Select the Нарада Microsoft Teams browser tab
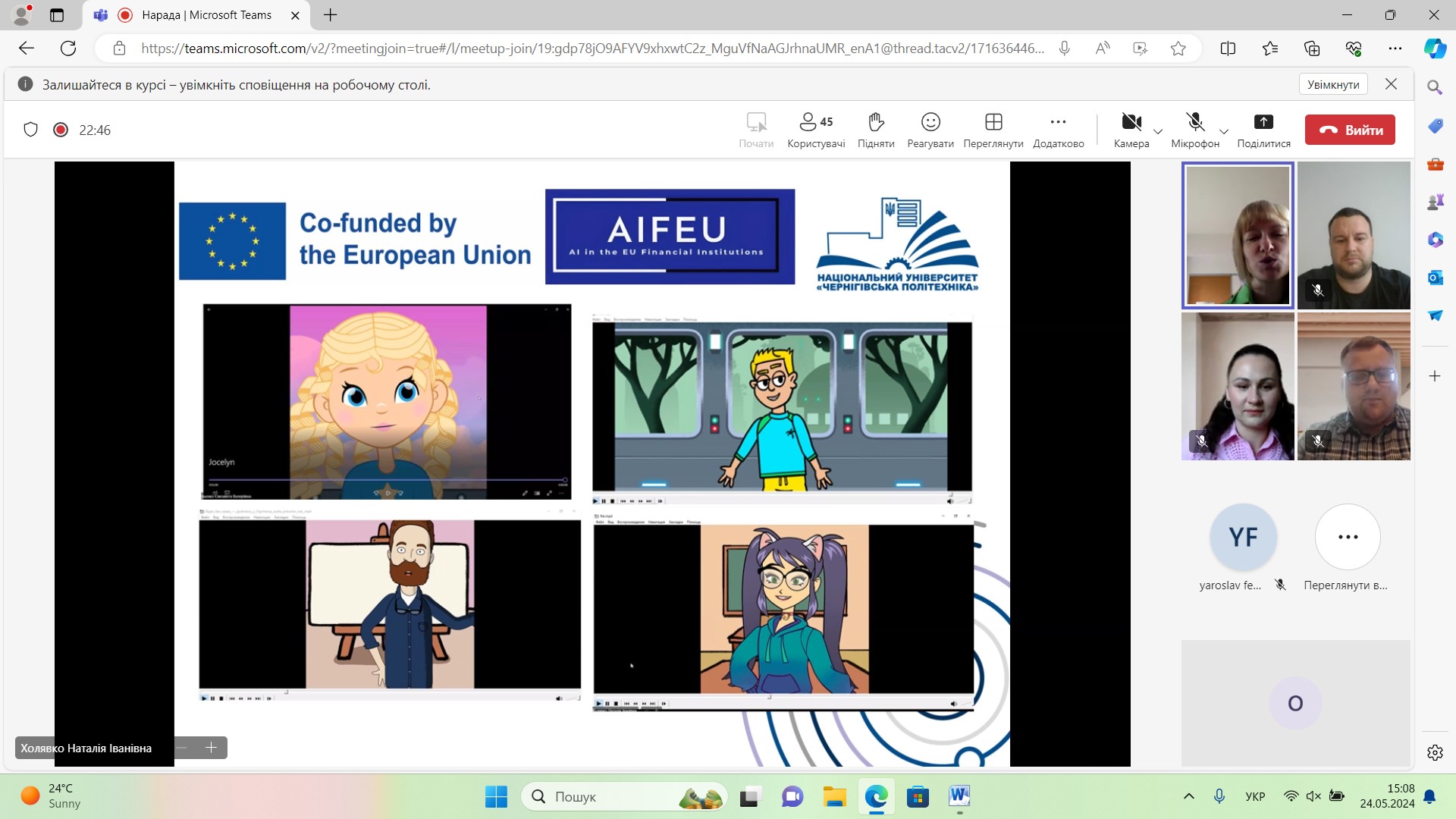The width and height of the screenshot is (1456, 819). [206, 15]
